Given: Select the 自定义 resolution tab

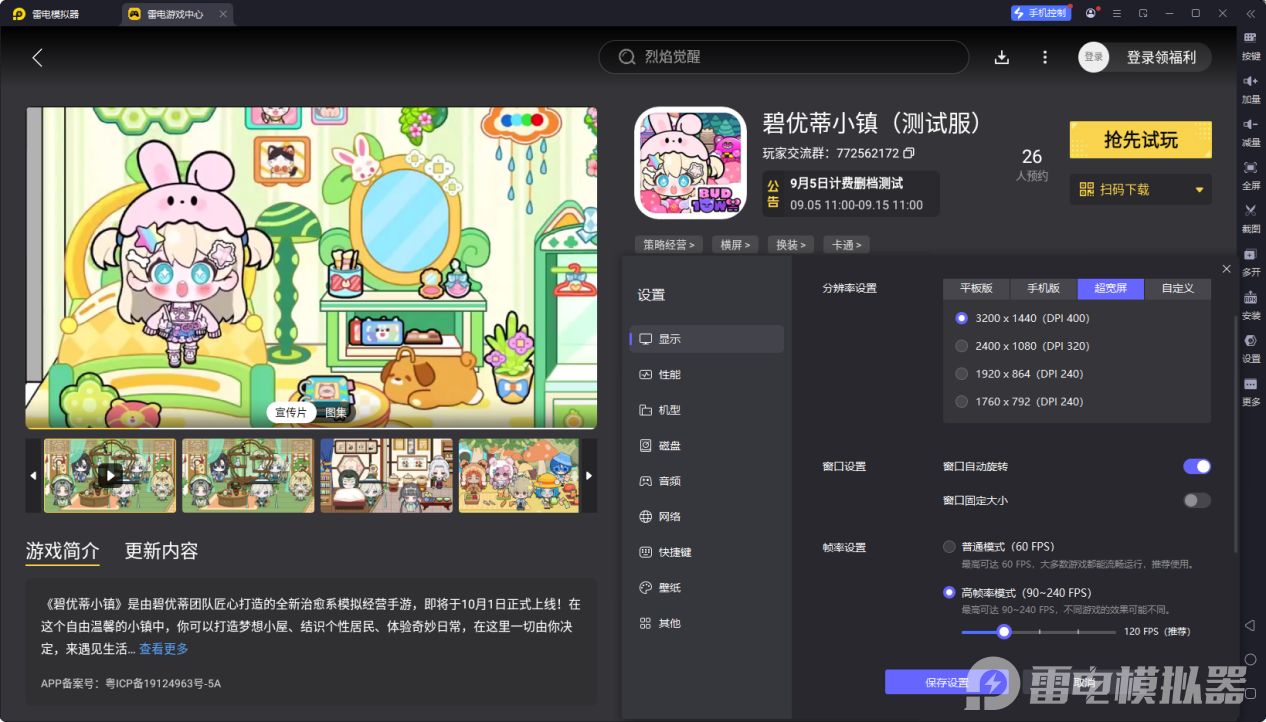Looking at the screenshot, I should coord(1176,288).
